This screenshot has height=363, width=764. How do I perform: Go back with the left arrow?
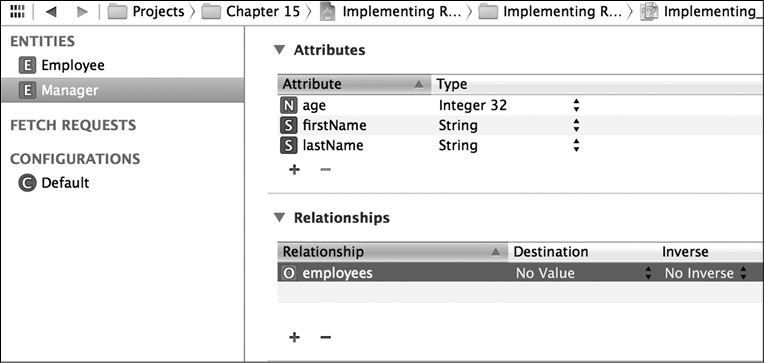point(51,12)
